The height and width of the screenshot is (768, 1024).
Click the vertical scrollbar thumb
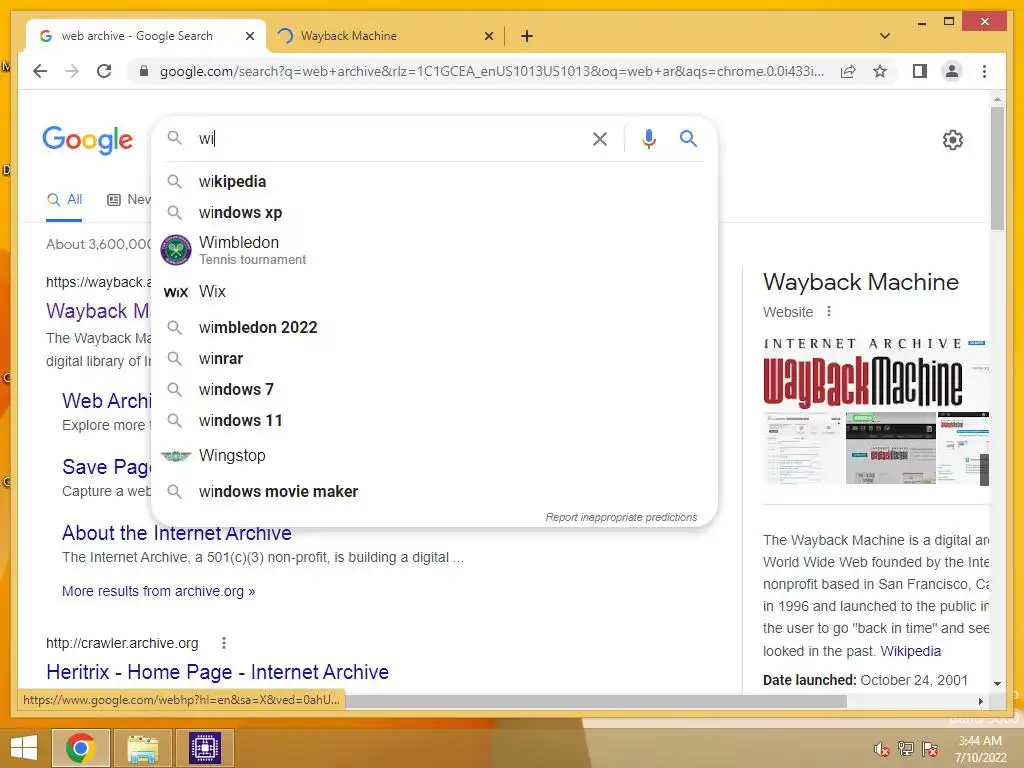997,168
